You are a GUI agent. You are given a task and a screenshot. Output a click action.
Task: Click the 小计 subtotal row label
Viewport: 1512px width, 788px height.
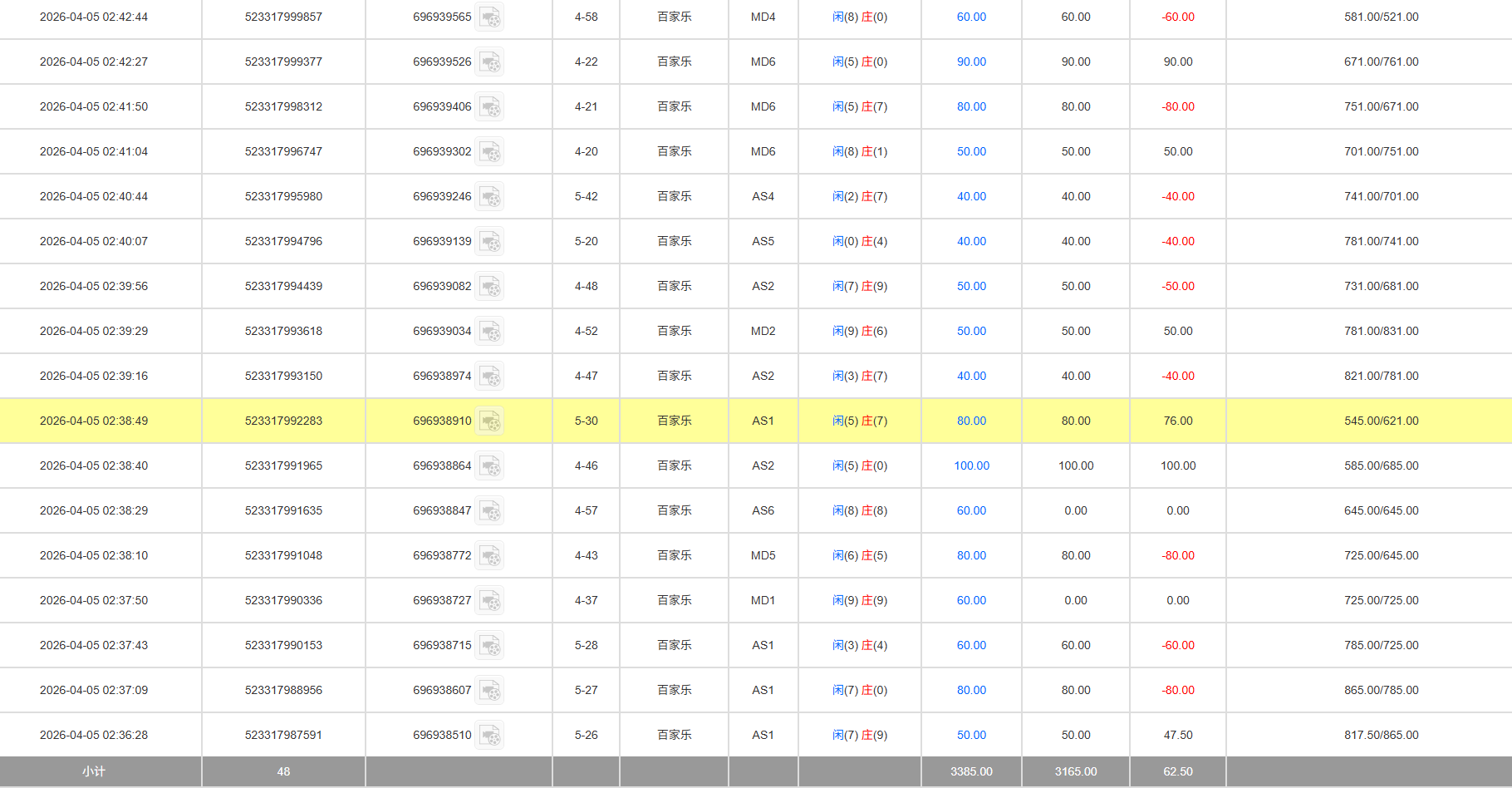(94, 771)
